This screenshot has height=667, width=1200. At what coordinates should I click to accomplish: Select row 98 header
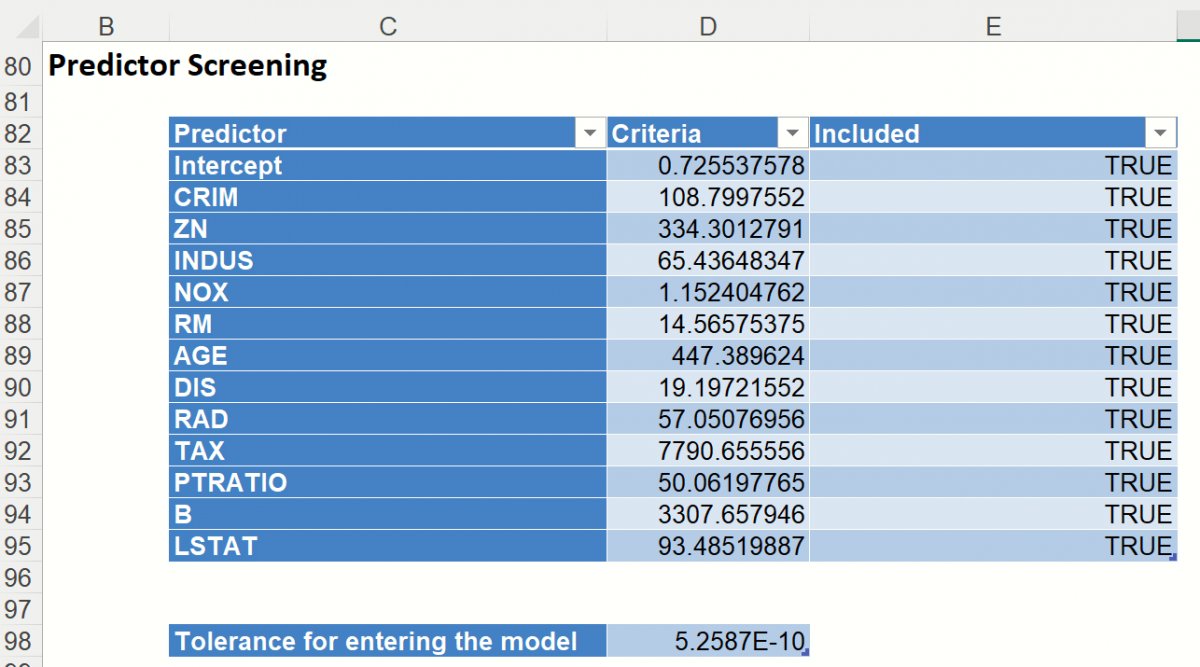click(19, 641)
